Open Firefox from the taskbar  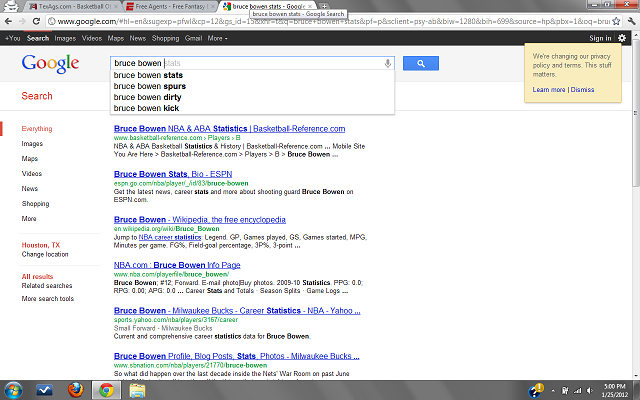(75, 390)
